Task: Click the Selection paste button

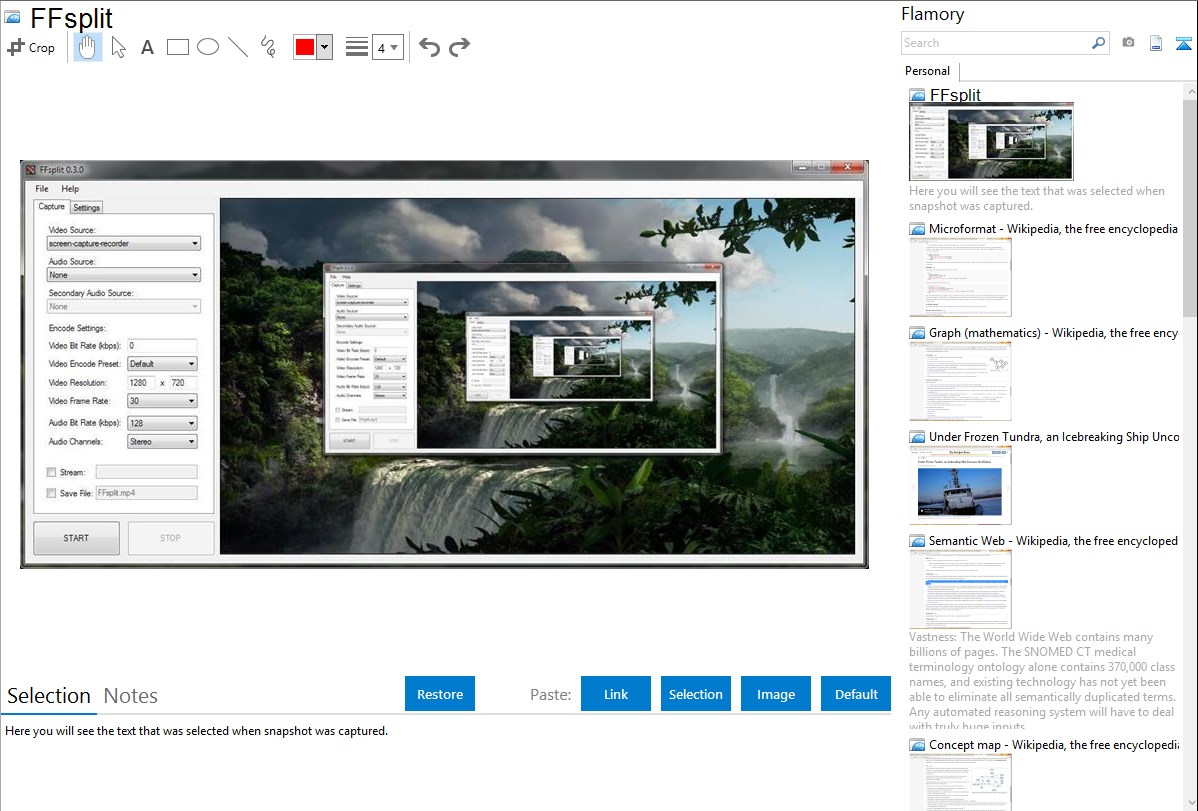Action: click(696, 694)
